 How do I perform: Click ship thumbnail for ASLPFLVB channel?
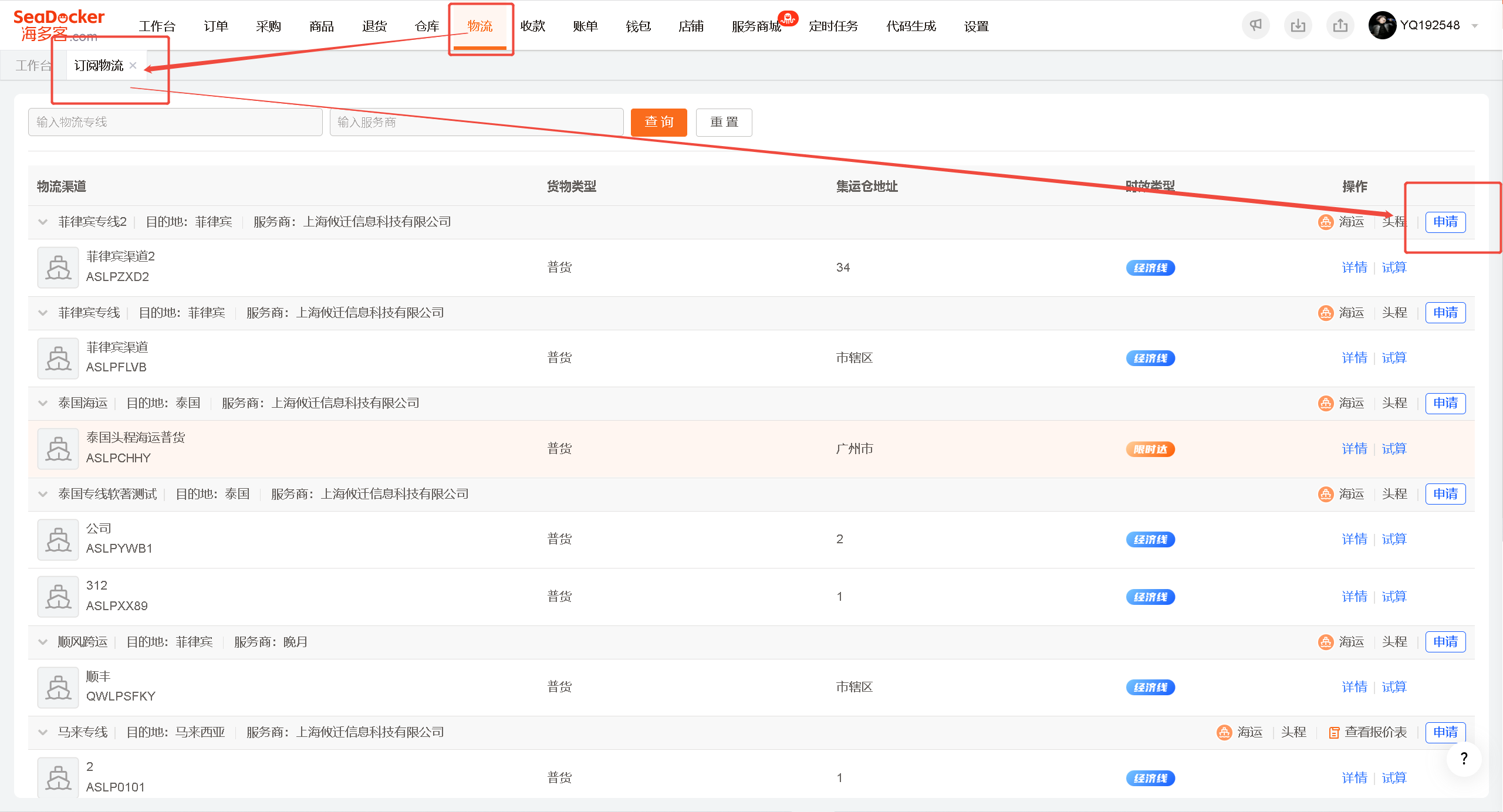(58, 358)
